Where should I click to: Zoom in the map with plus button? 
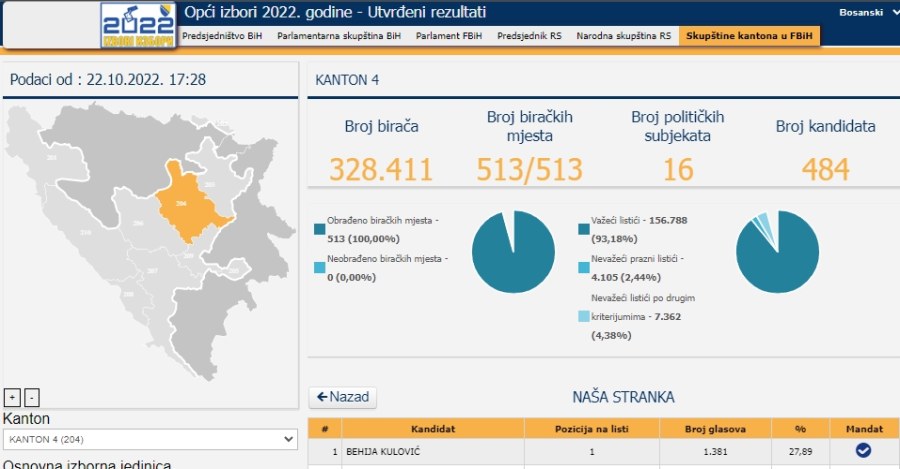coord(11,396)
